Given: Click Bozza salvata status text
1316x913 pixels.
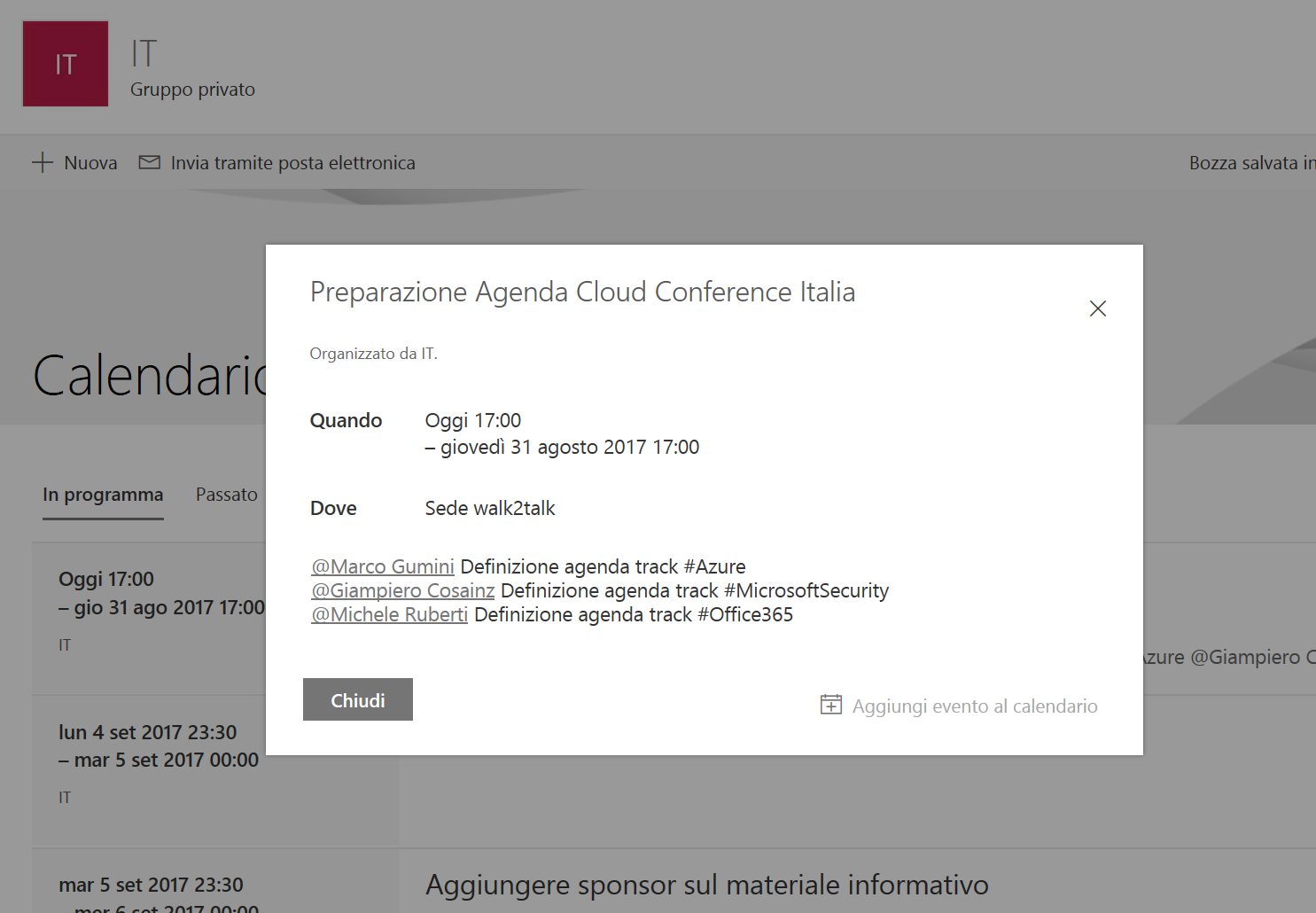Looking at the screenshot, I should pos(1252,163).
